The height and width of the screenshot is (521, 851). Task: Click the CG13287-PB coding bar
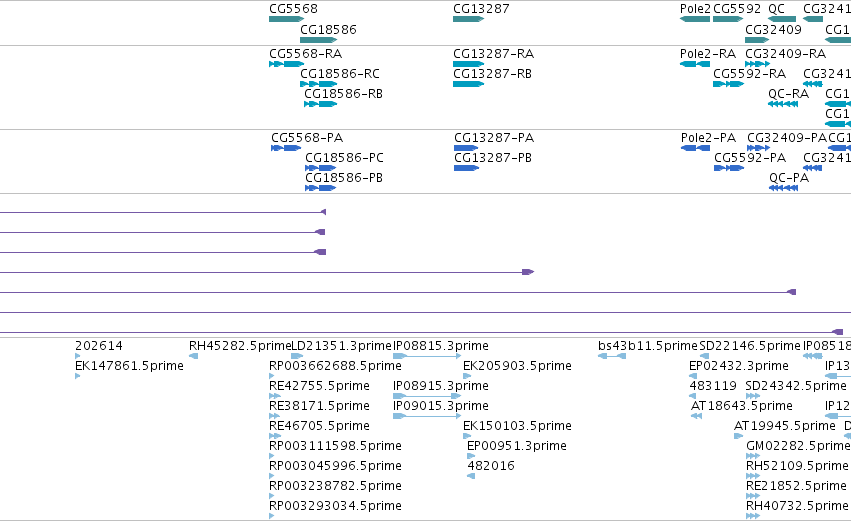tap(466, 168)
